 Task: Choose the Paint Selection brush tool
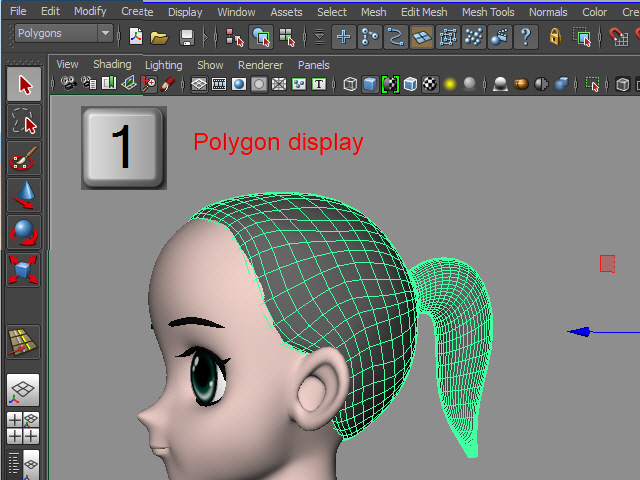(24, 158)
